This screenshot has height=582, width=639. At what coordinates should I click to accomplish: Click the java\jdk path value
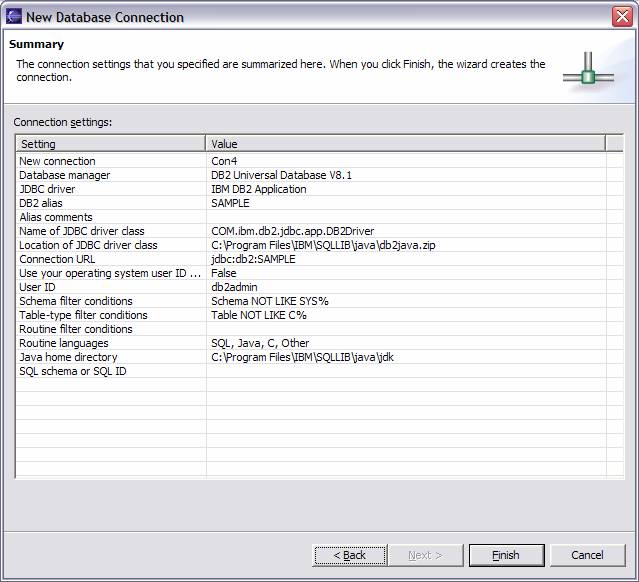(302, 357)
